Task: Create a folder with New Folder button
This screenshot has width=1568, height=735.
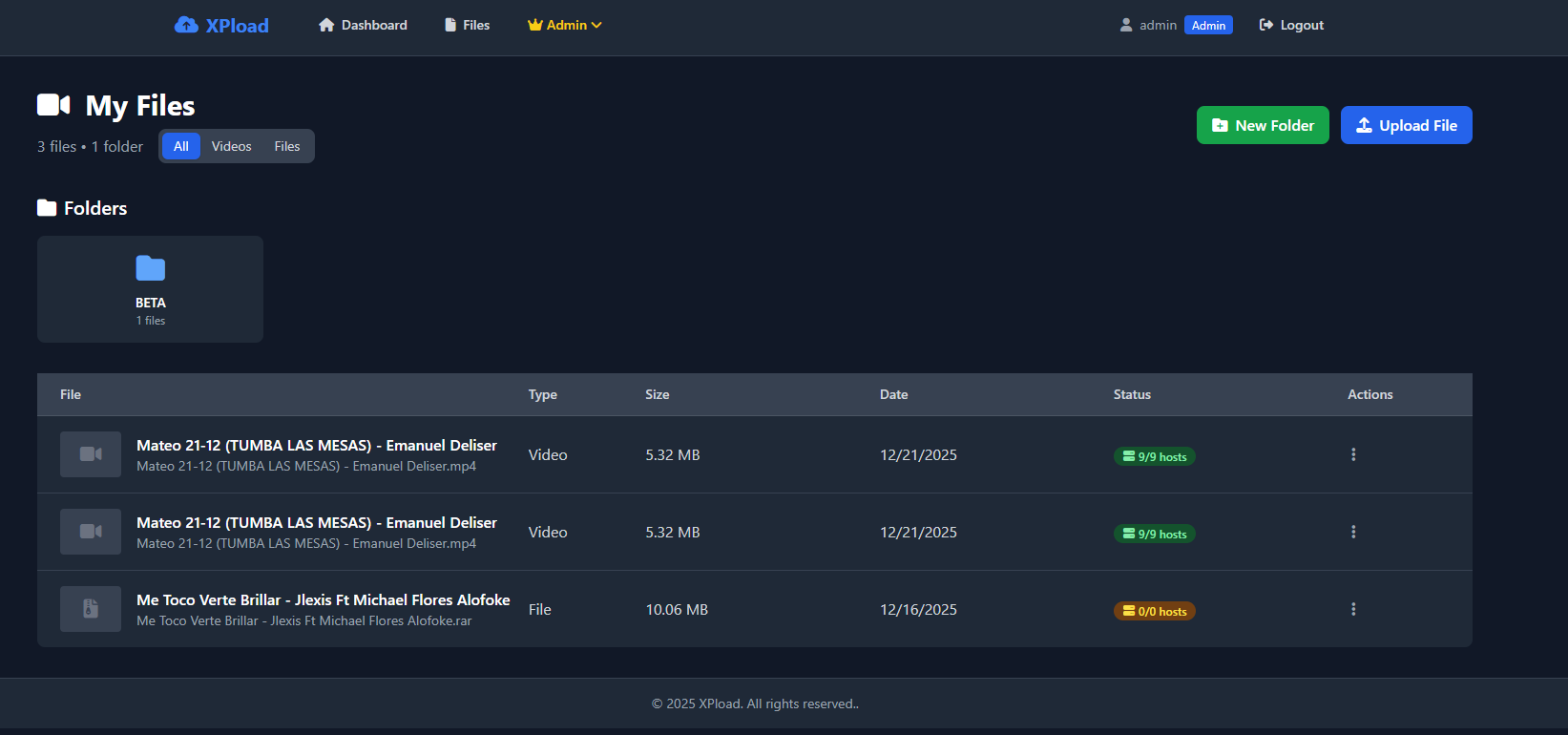Action: (x=1263, y=125)
